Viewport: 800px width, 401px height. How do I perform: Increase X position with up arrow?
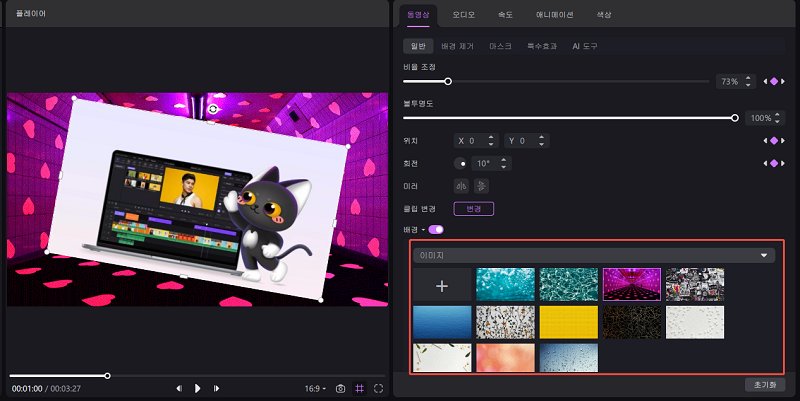click(x=491, y=138)
